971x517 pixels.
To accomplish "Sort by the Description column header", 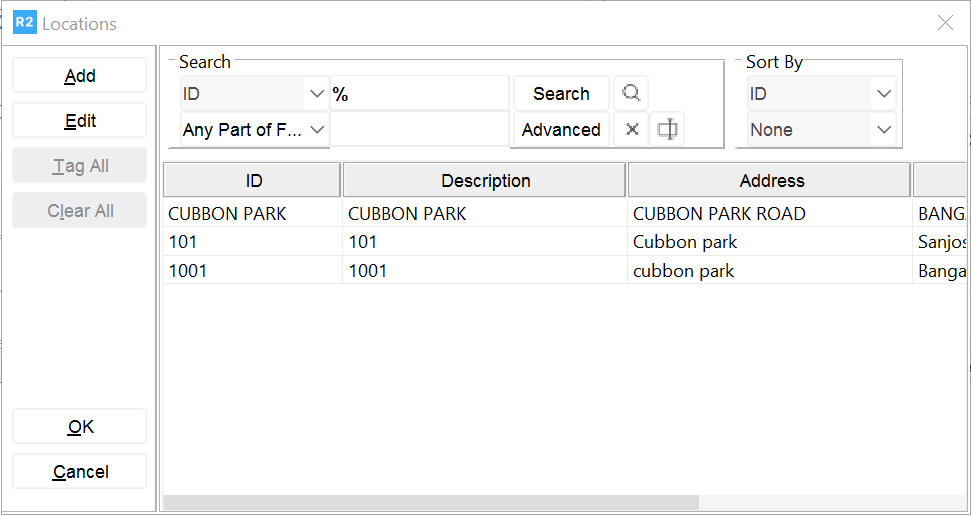I will tap(485, 181).
